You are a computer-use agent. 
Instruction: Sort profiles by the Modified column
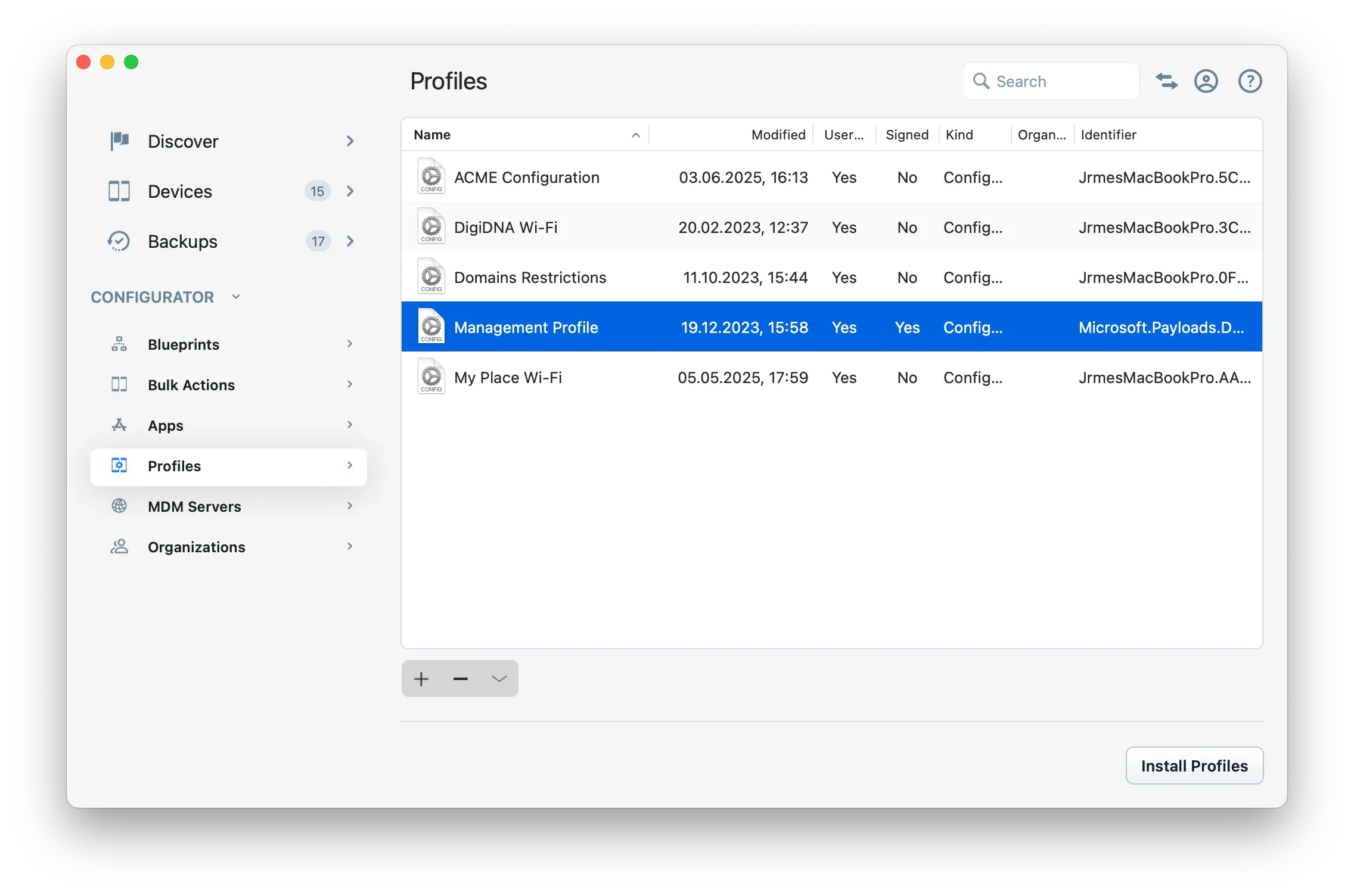778,135
